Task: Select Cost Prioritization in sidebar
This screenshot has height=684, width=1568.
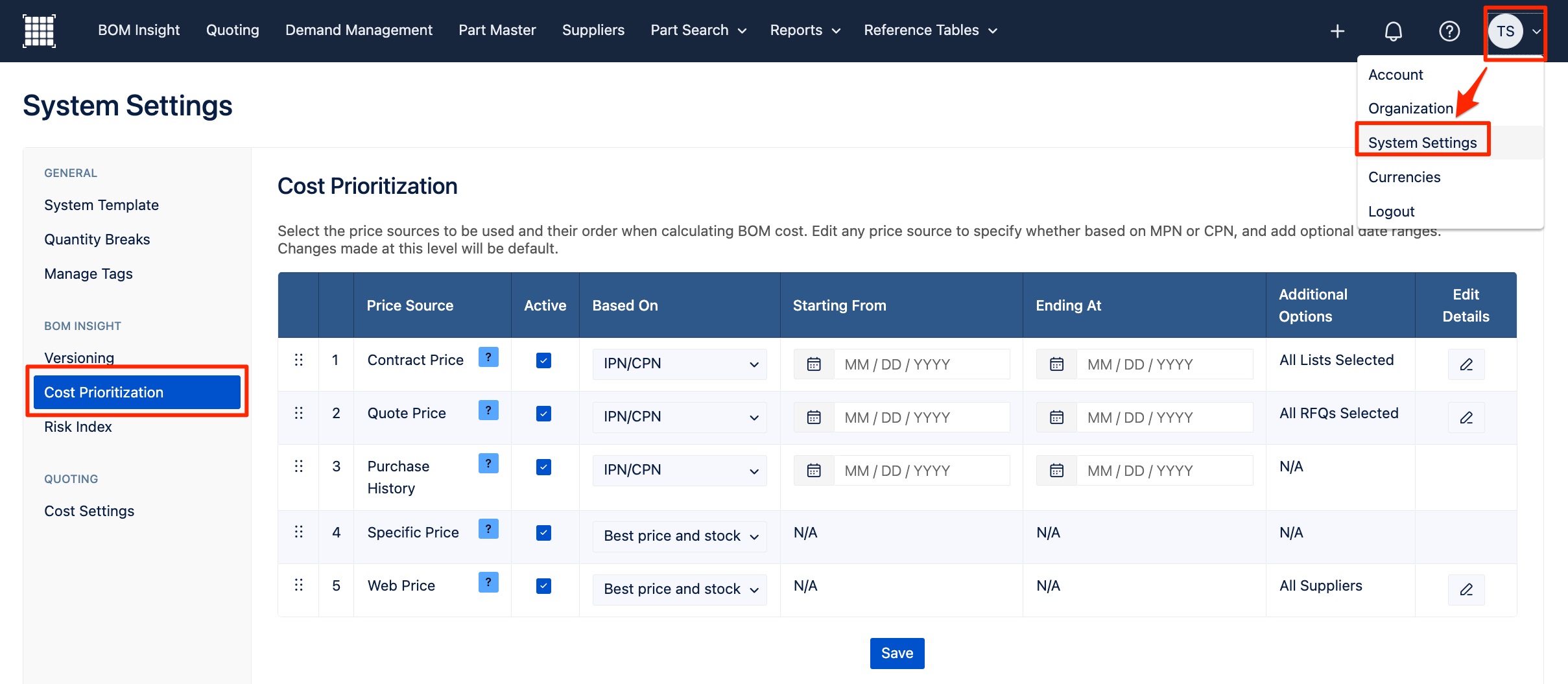Action: point(137,392)
